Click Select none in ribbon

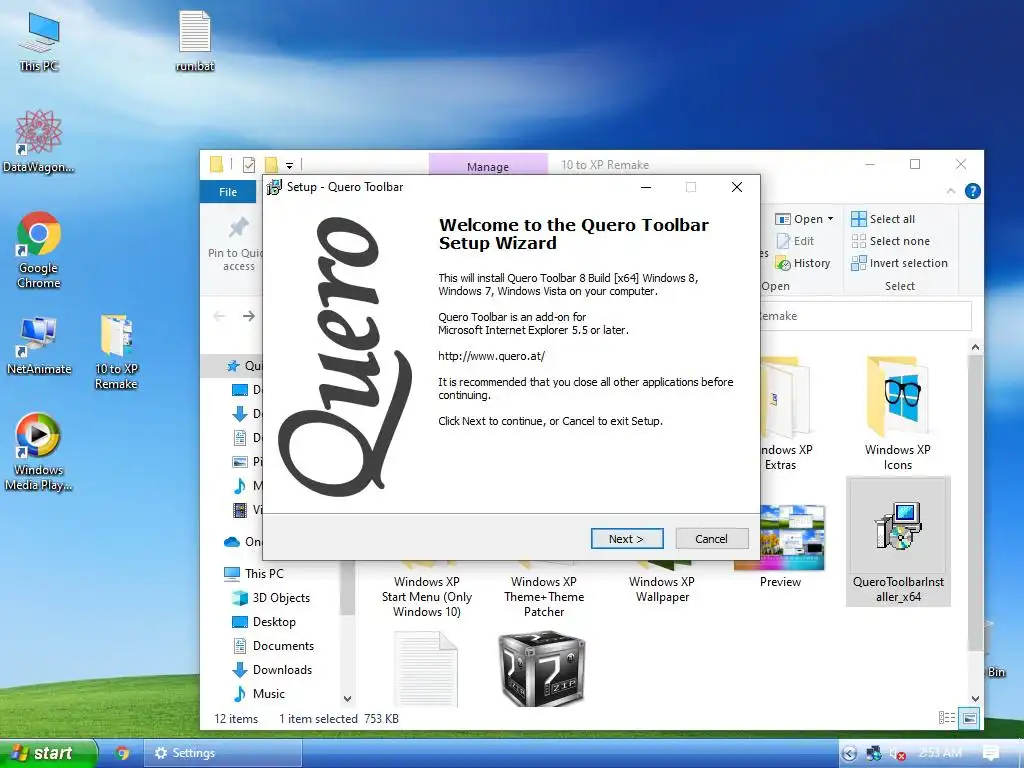[891, 241]
